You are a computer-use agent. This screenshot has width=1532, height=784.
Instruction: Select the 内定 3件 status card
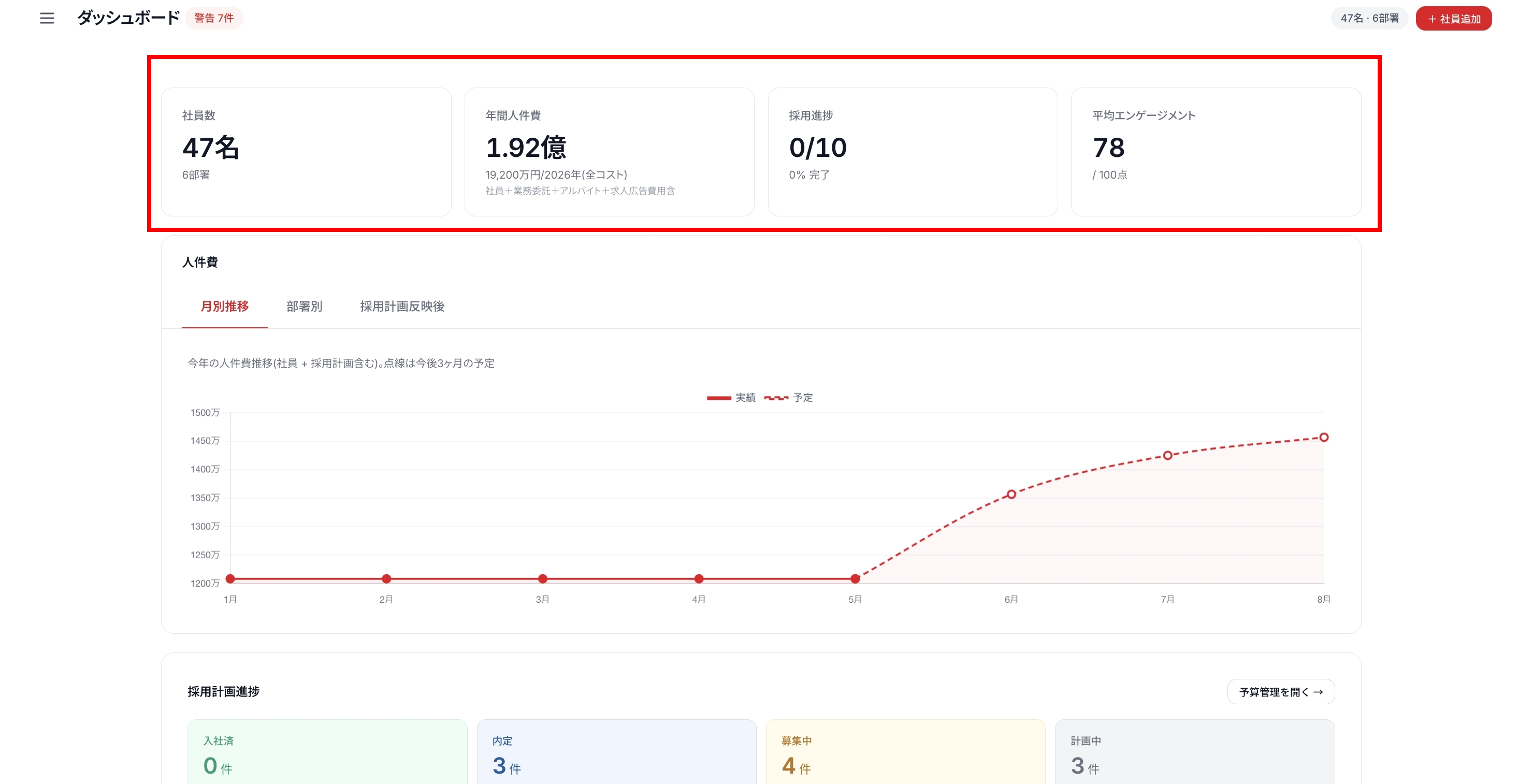point(616,752)
